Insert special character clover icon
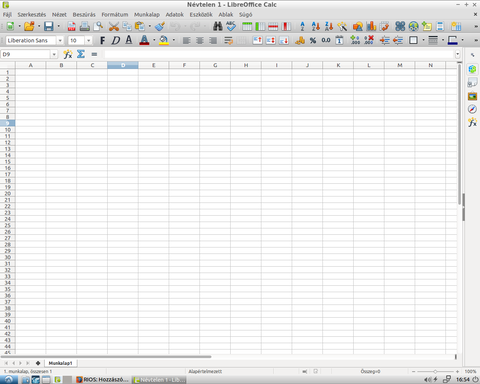The width and height of the screenshot is (480, 384). [400, 26]
